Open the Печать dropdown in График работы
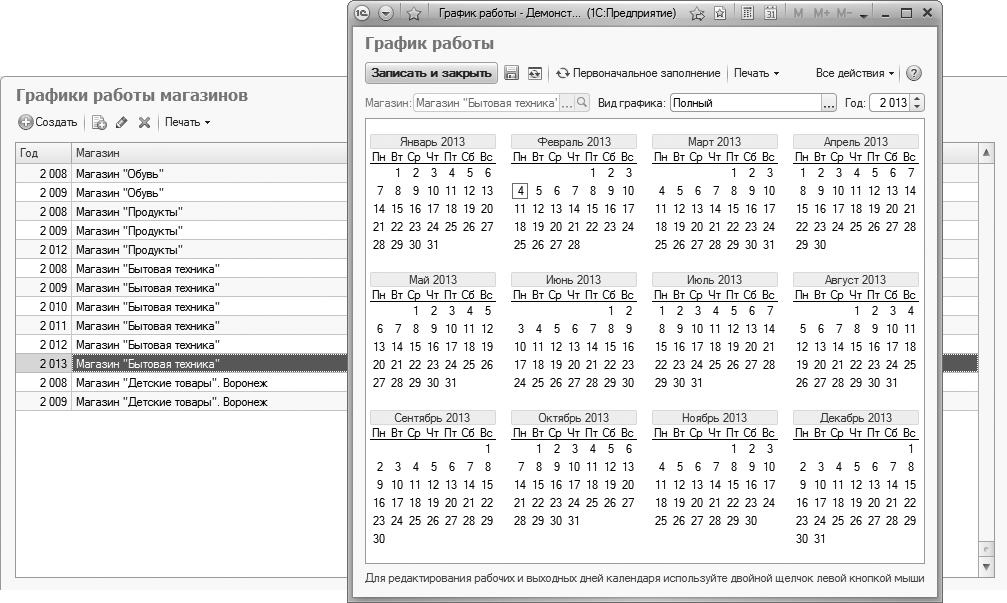This screenshot has height=603, width=1007. (x=756, y=73)
